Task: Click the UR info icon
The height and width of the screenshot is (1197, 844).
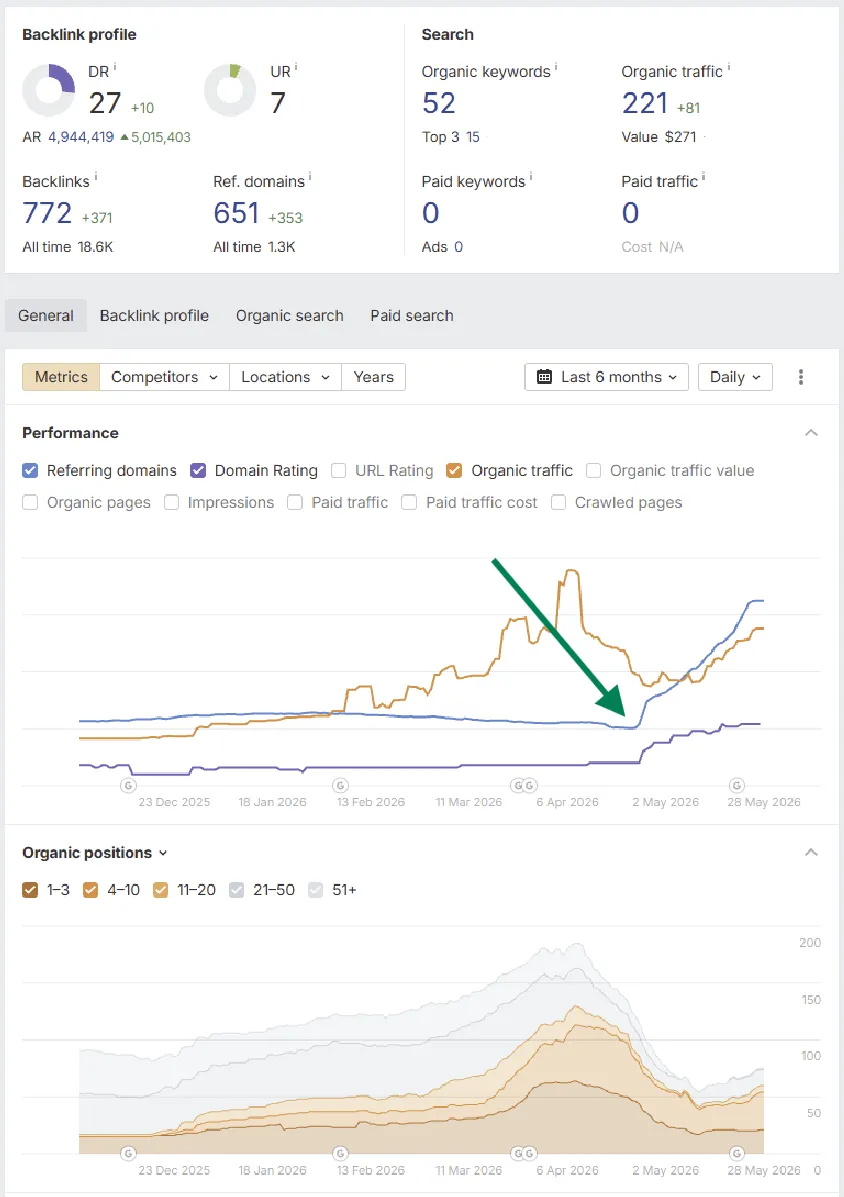Action: click(296, 68)
